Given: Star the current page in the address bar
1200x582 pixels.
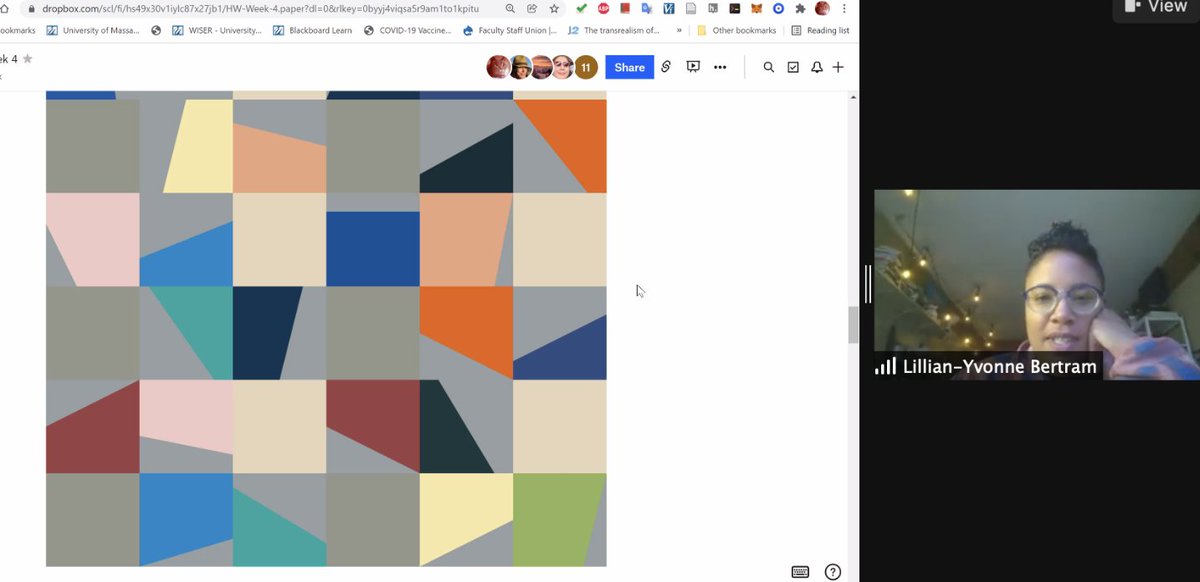Looking at the screenshot, I should (555, 8).
